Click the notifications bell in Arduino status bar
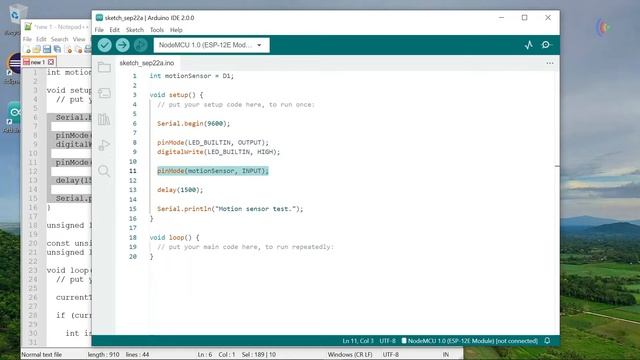 tap(547, 340)
